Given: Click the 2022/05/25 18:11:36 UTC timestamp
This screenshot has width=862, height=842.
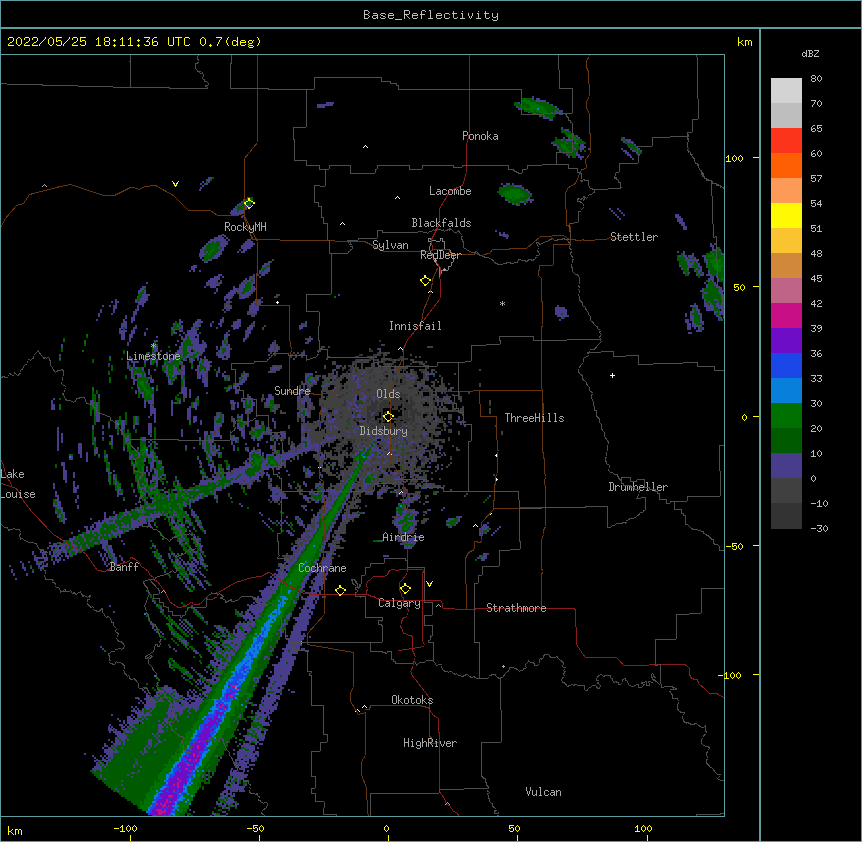Looking at the screenshot, I should [99, 42].
